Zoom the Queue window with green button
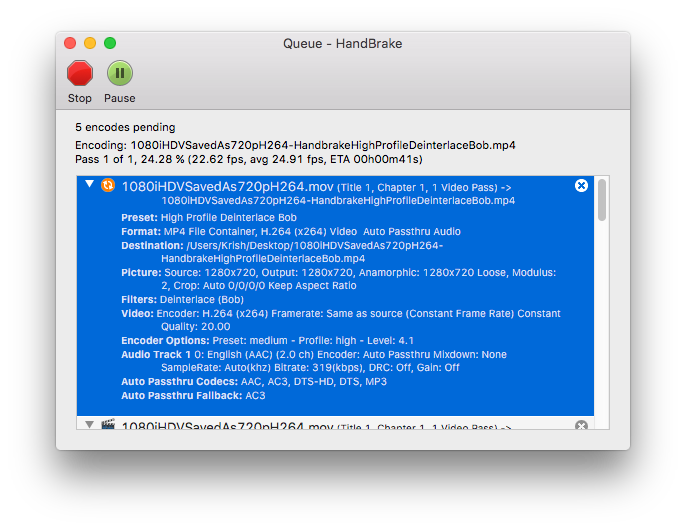The image size is (686, 530). point(110,43)
